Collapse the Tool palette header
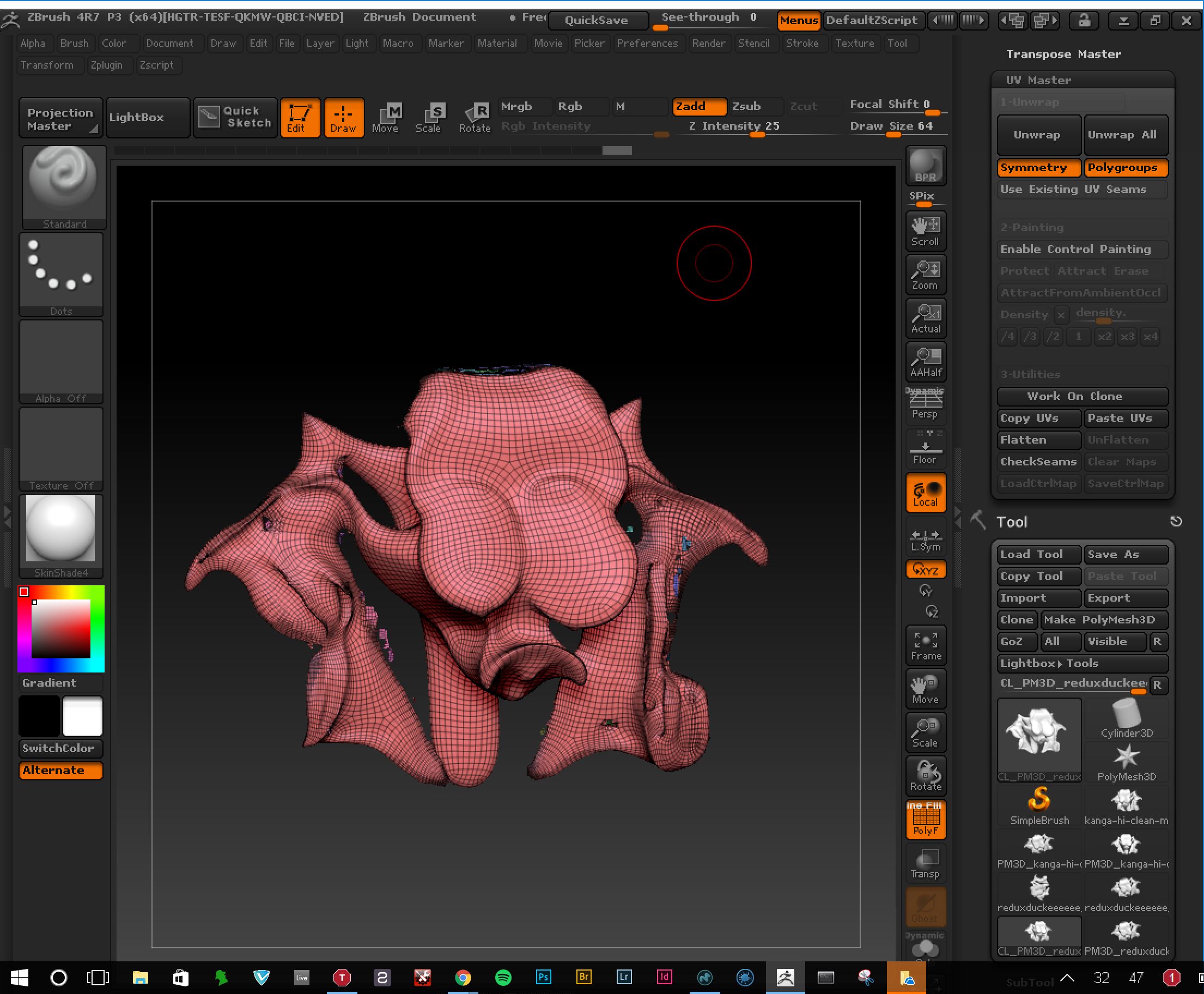The height and width of the screenshot is (994, 1204). [1012, 522]
